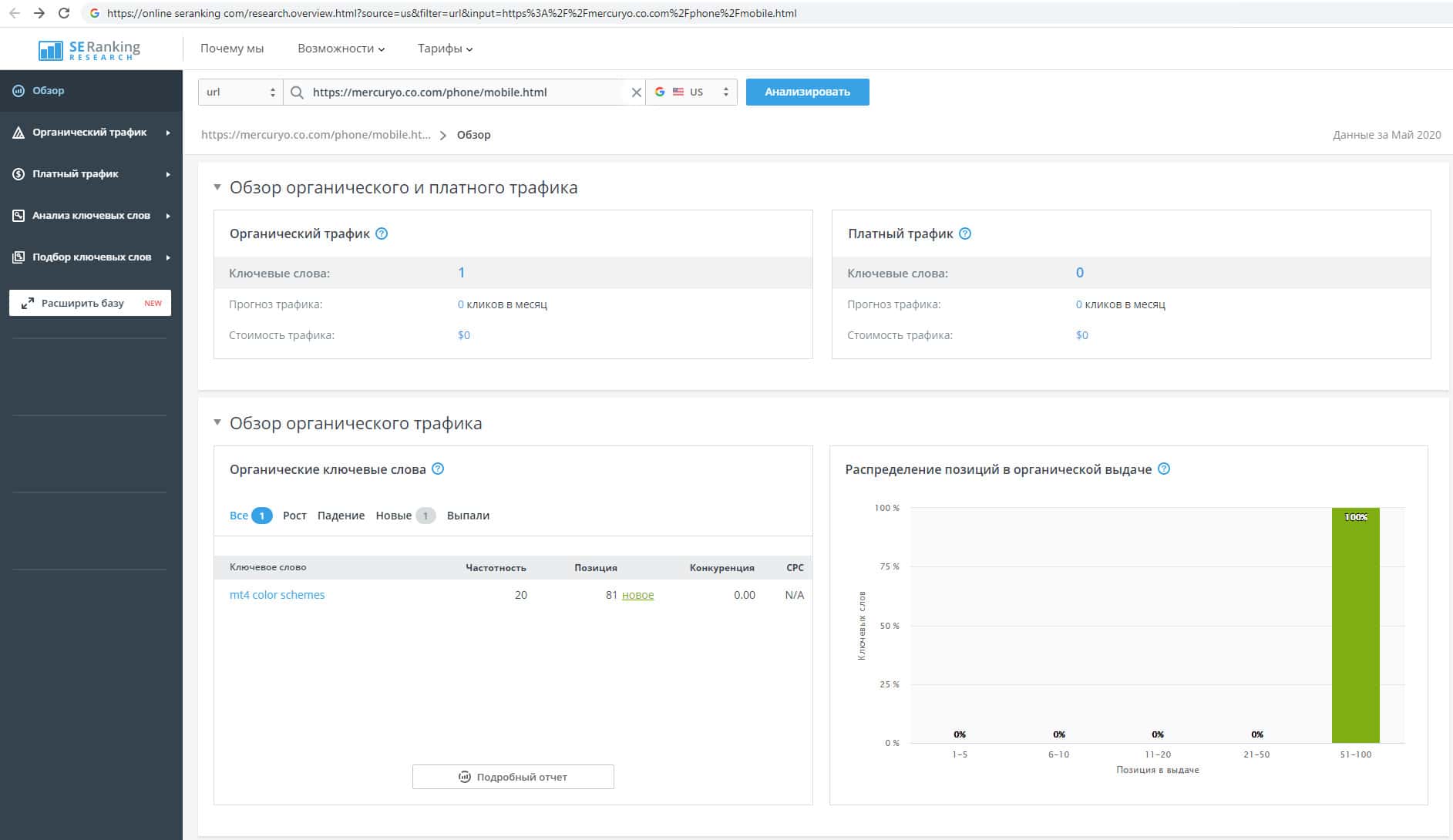Expand the Возможности navigation menu
Screen dimensions: 1453x840
[x=341, y=49]
